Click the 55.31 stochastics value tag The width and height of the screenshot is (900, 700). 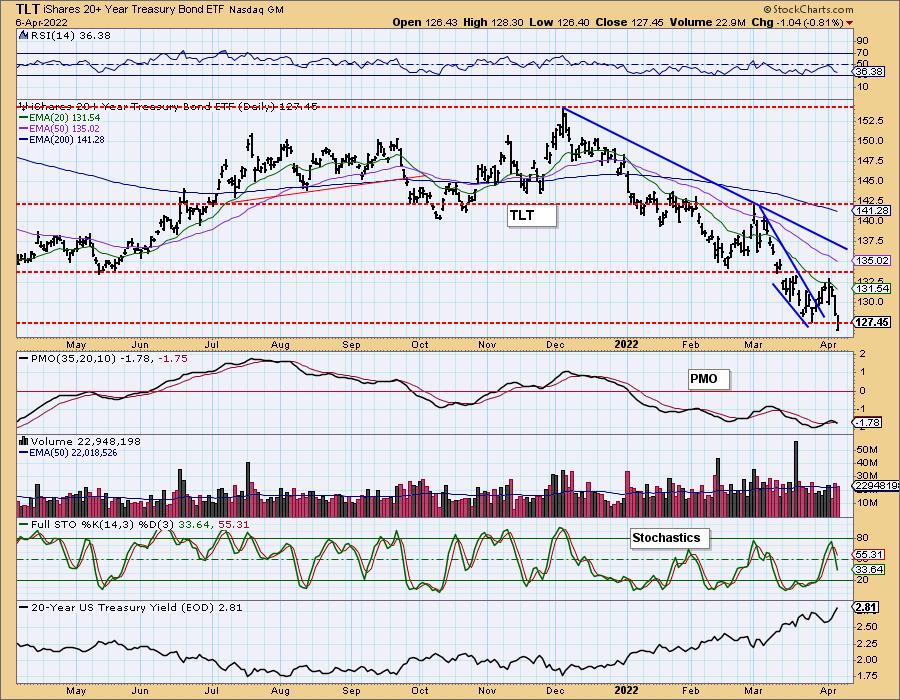[869, 555]
